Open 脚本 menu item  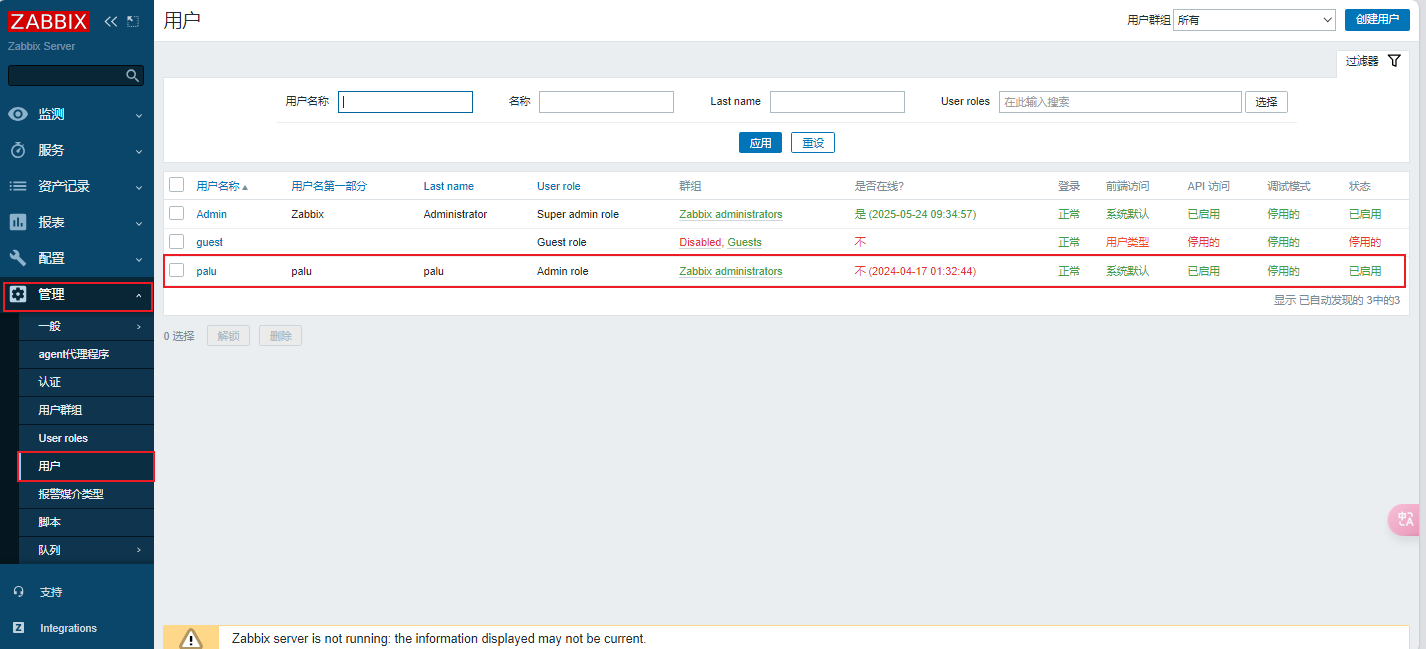(x=86, y=522)
